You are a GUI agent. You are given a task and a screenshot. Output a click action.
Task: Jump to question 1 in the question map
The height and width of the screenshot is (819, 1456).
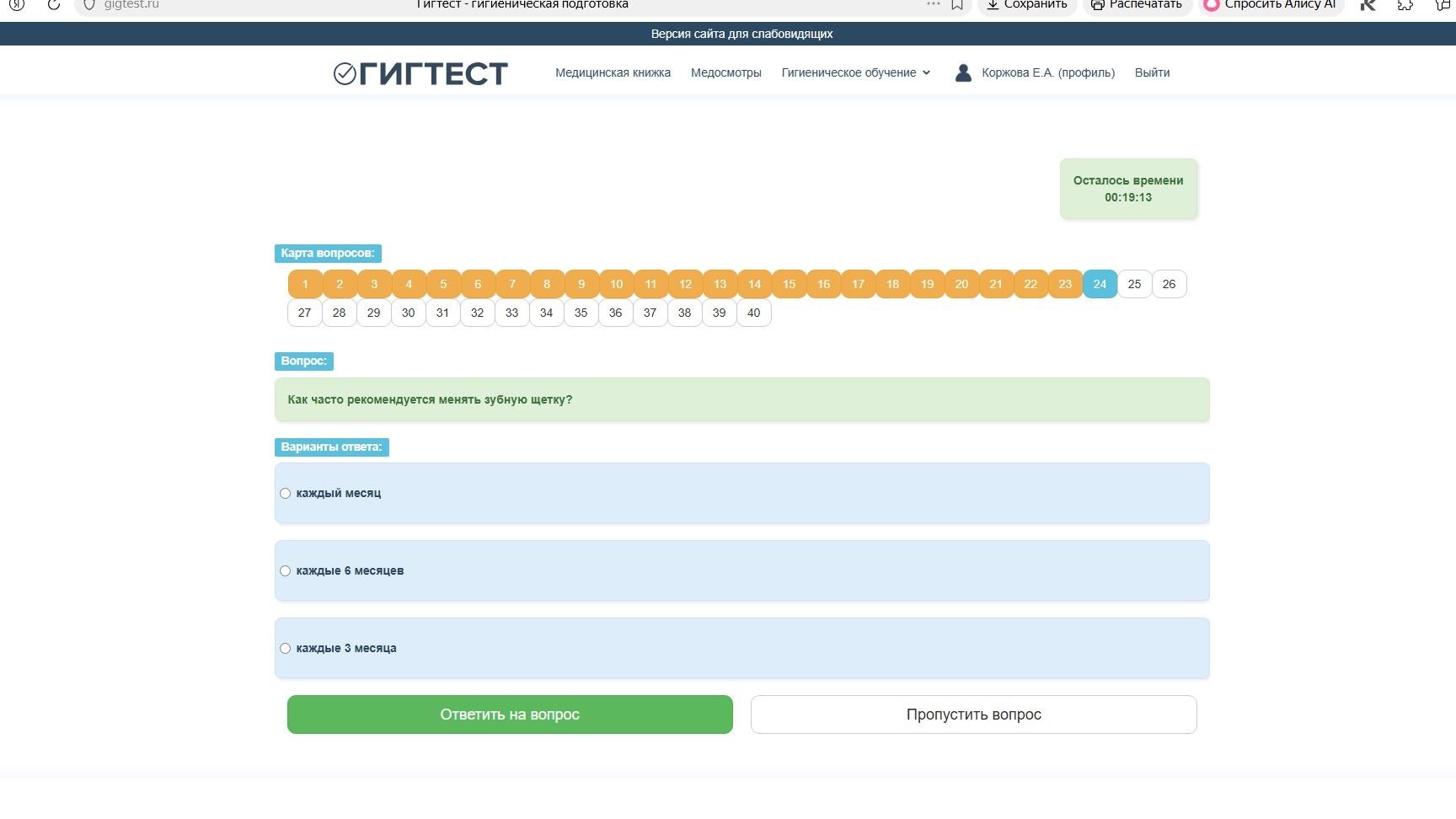tap(305, 284)
